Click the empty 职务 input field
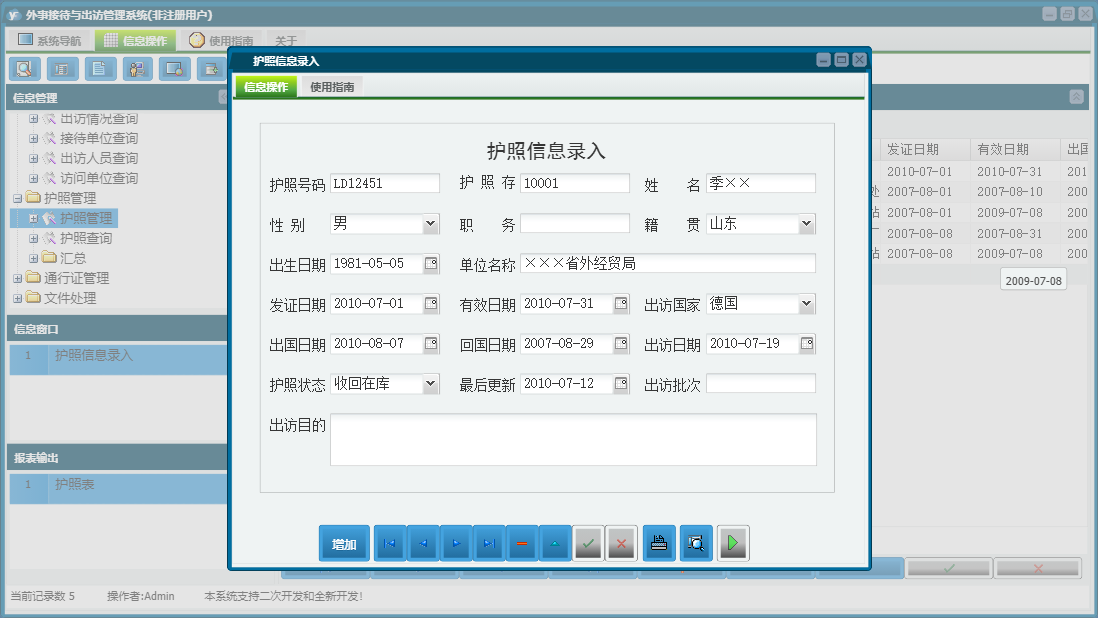This screenshot has width=1098, height=618. [x=575, y=224]
